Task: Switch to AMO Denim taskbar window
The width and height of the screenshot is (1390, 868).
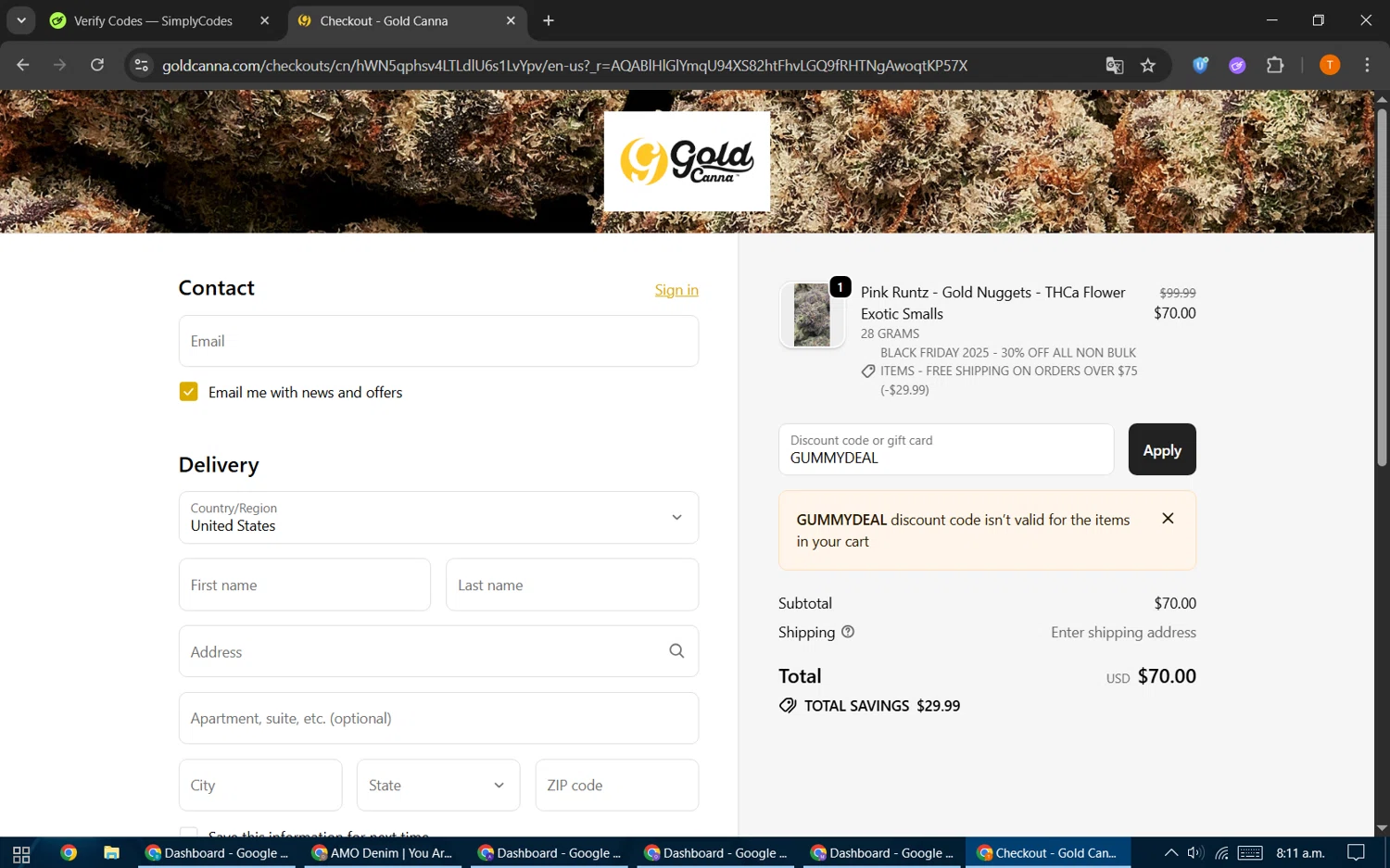Action: tap(383, 853)
